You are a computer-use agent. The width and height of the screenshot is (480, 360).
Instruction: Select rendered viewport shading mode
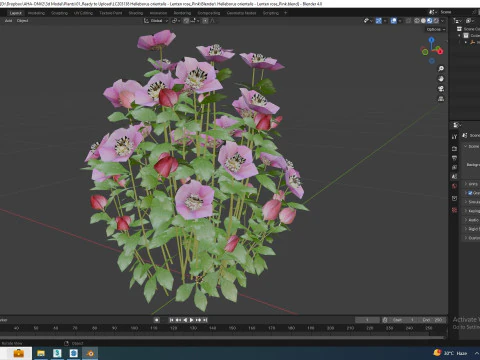coord(436,21)
